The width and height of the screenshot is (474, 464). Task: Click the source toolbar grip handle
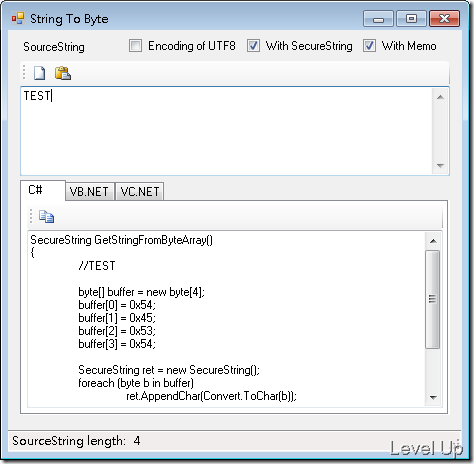pyautogui.click(x=24, y=72)
